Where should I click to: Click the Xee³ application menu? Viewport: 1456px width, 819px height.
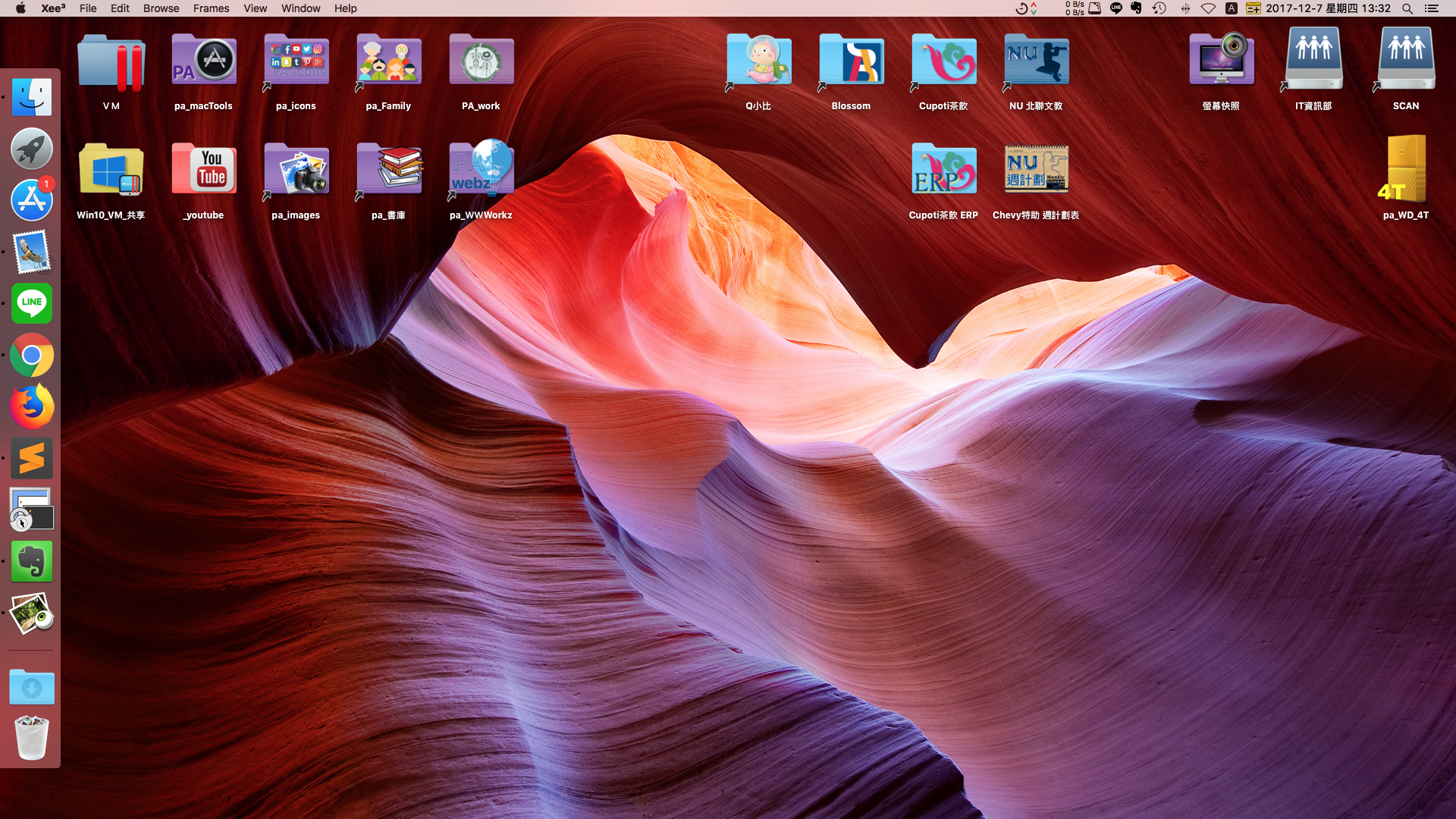click(x=53, y=8)
